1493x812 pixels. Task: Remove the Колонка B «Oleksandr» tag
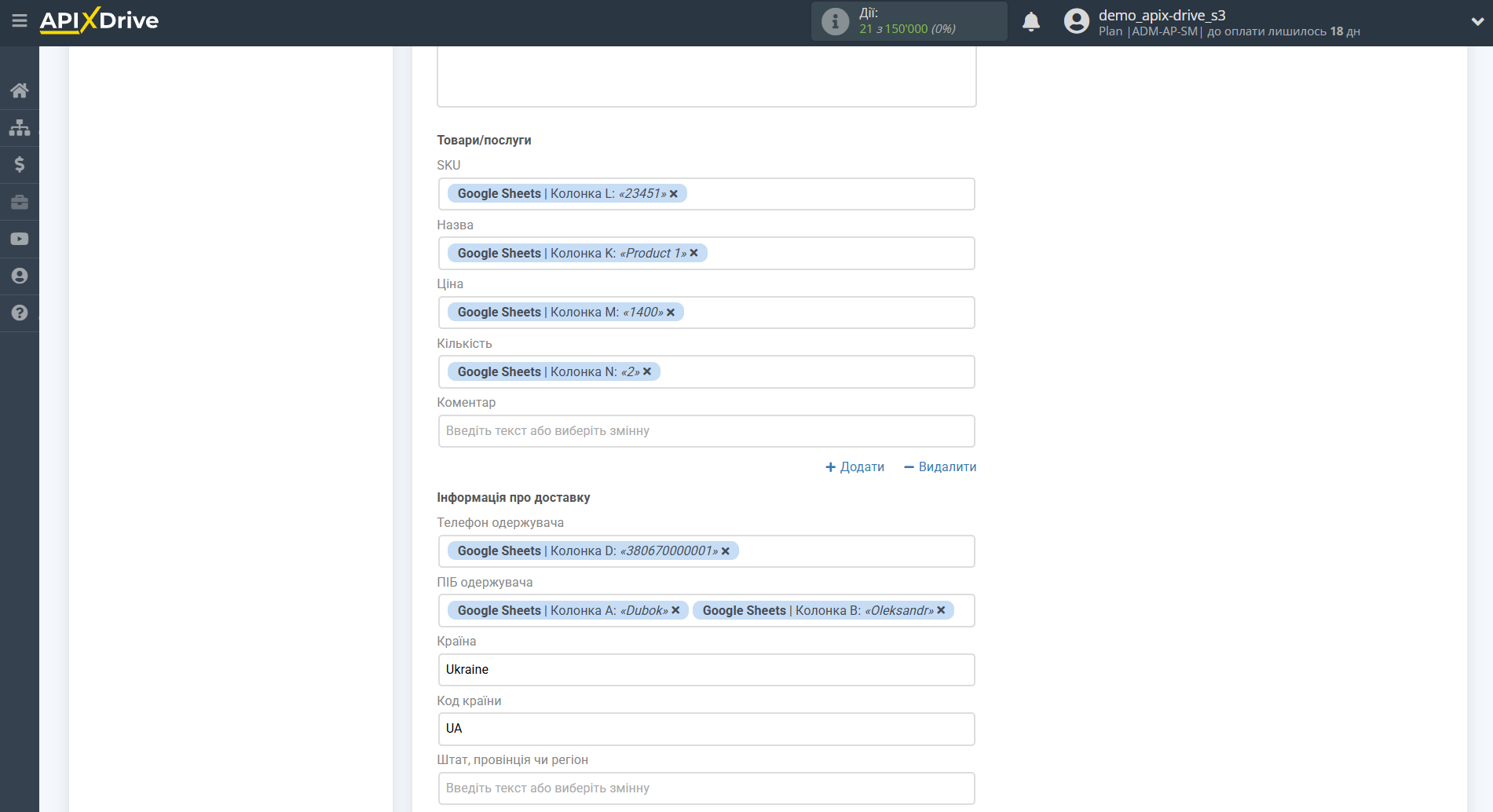coord(941,610)
